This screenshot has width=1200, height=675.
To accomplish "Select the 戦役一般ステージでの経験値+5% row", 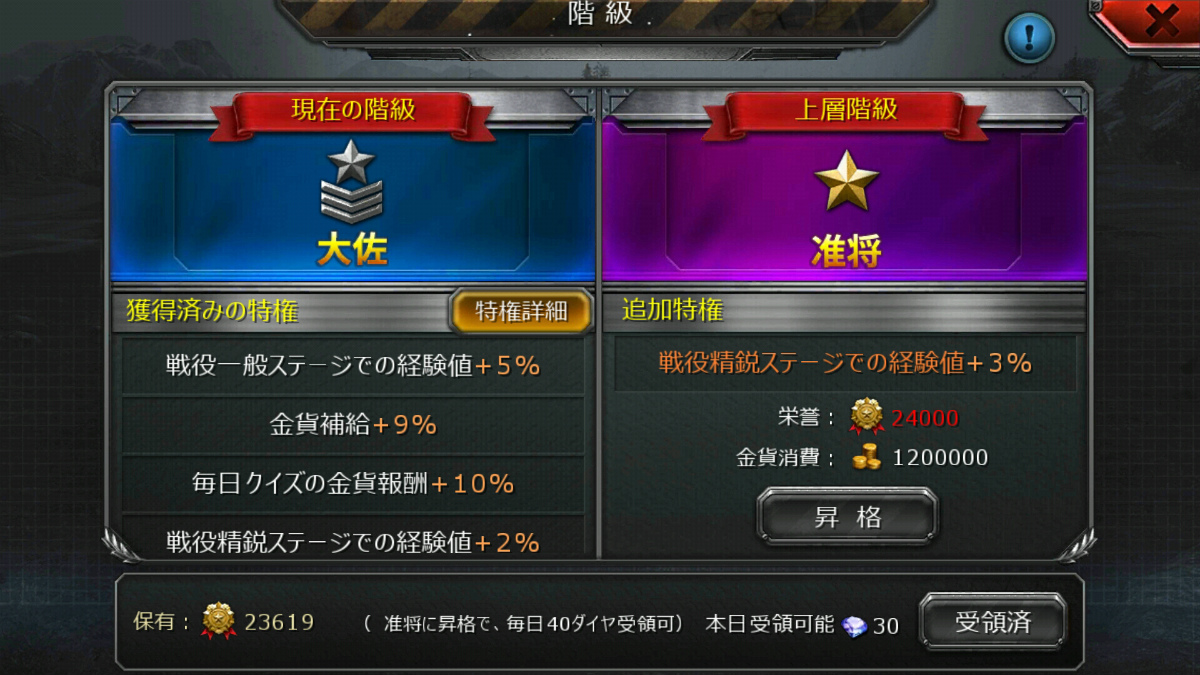I will pyautogui.click(x=352, y=366).
